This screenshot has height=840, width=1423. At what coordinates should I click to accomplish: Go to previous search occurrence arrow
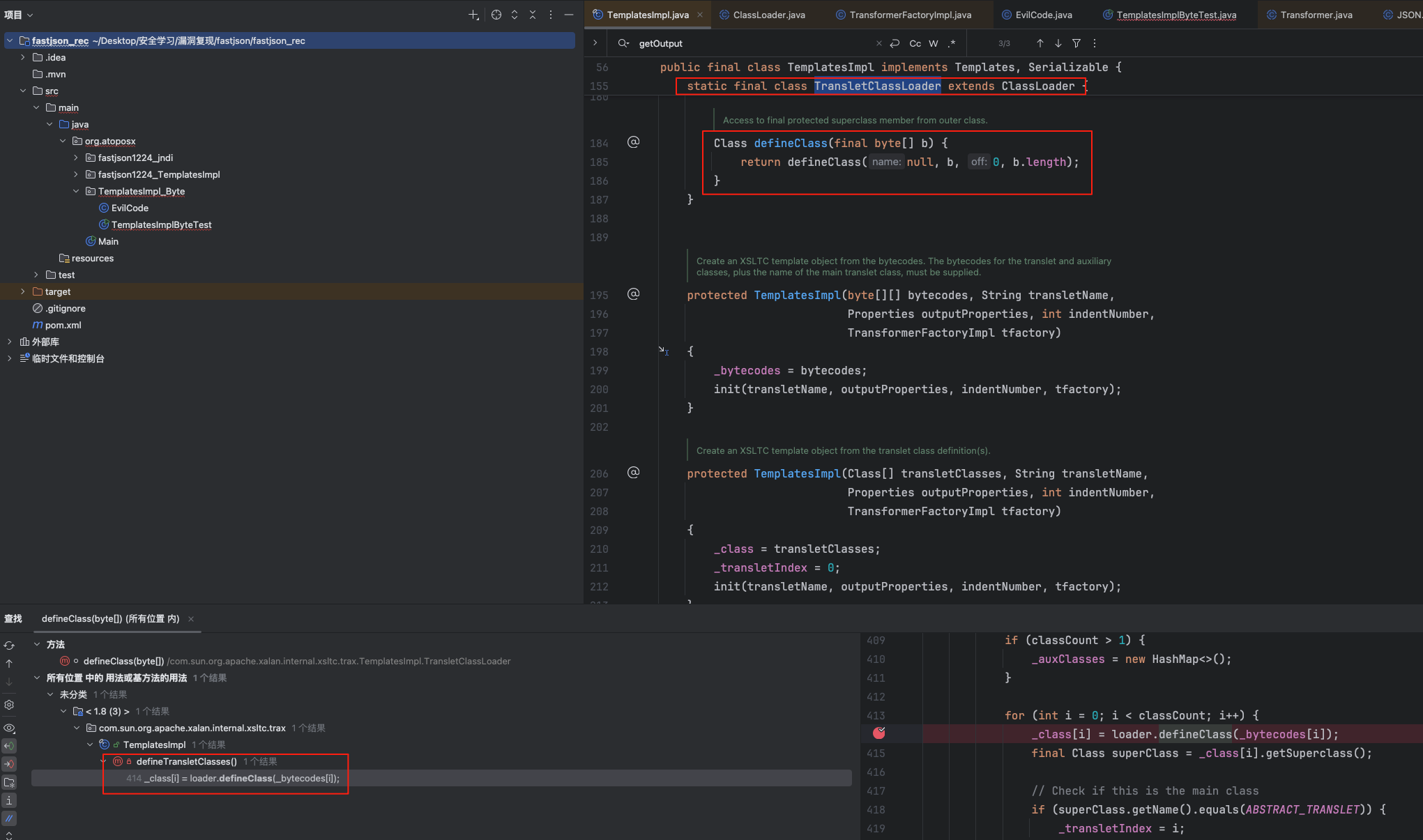pyautogui.click(x=1040, y=43)
